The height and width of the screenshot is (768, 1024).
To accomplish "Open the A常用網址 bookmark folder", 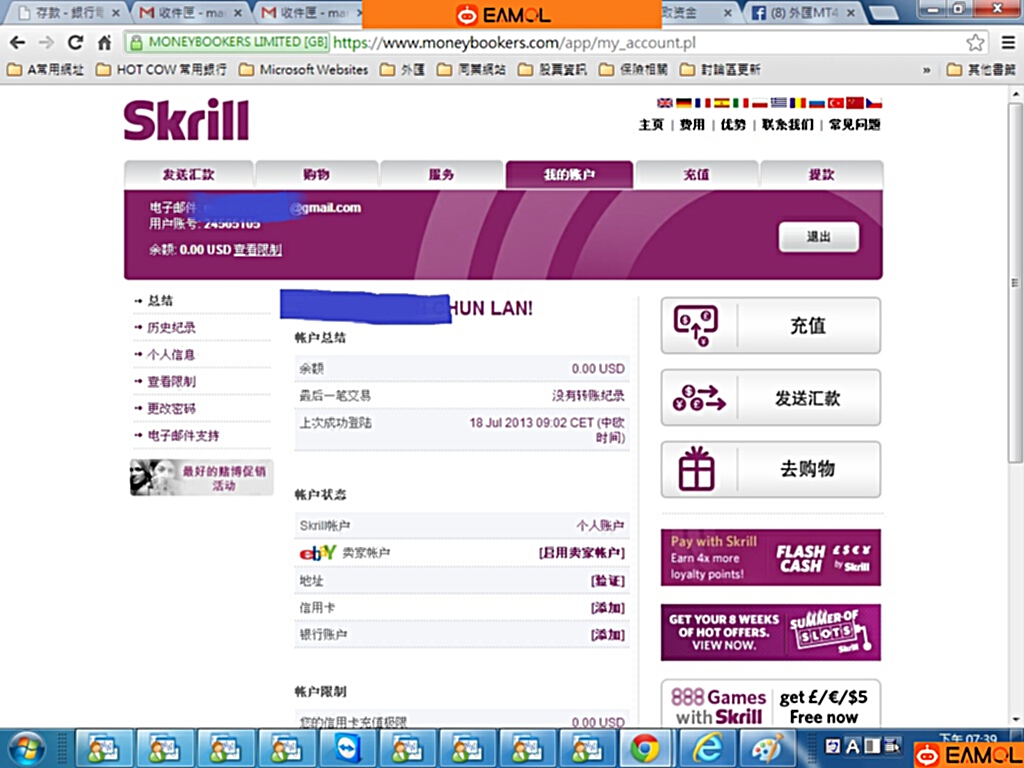I will (46, 69).
